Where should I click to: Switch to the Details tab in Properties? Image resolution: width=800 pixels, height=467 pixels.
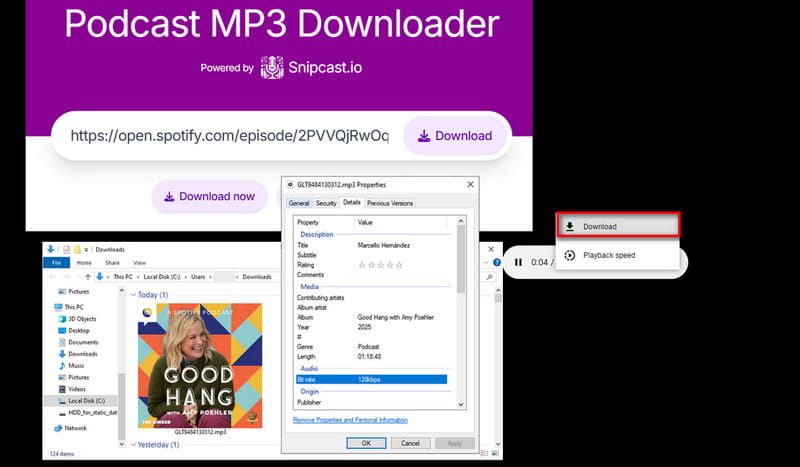point(352,202)
